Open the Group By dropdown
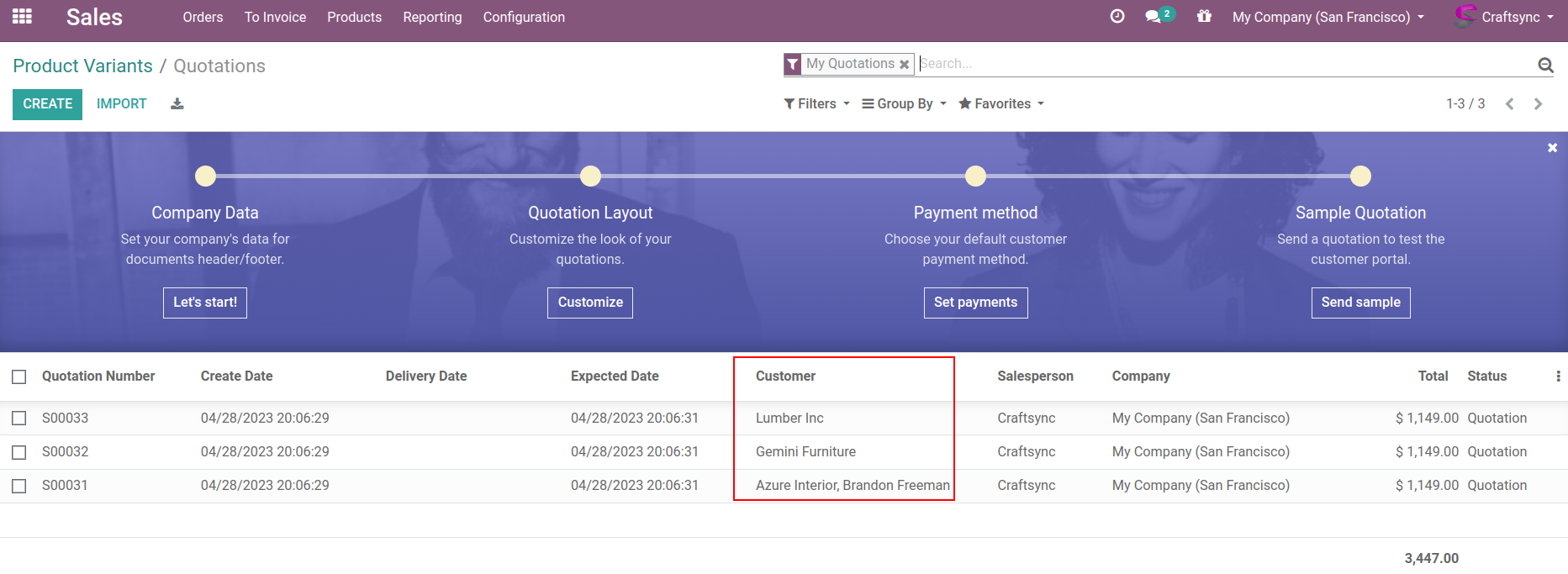The height and width of the screenshot is (574, 1568). point(904,104)
